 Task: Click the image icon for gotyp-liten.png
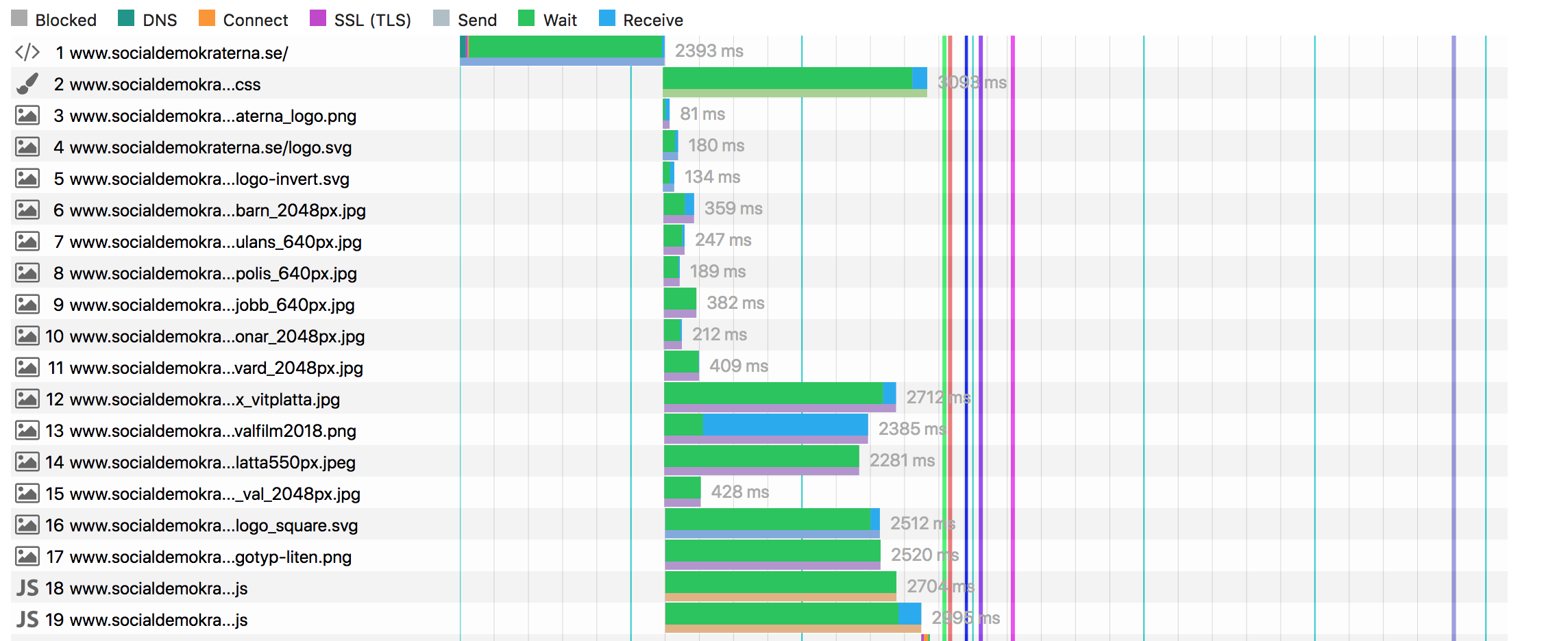(x=27, y=557)
